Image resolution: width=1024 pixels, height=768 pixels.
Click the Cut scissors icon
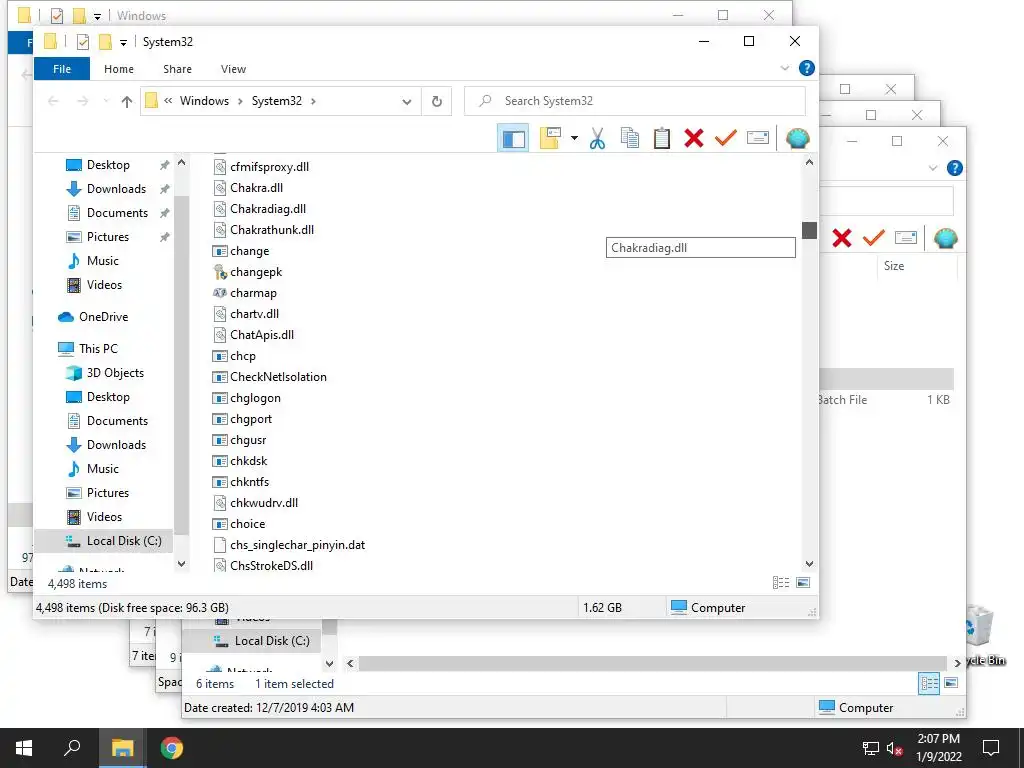tap(597, 138)
